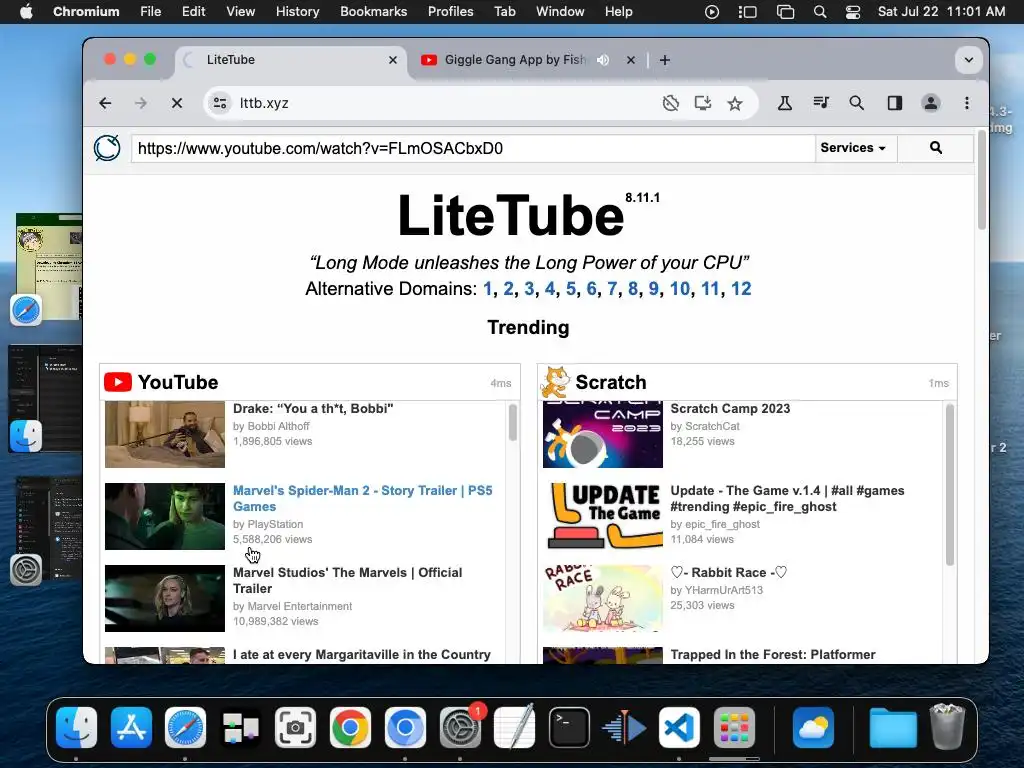Open the File menu

coord(150,12)
